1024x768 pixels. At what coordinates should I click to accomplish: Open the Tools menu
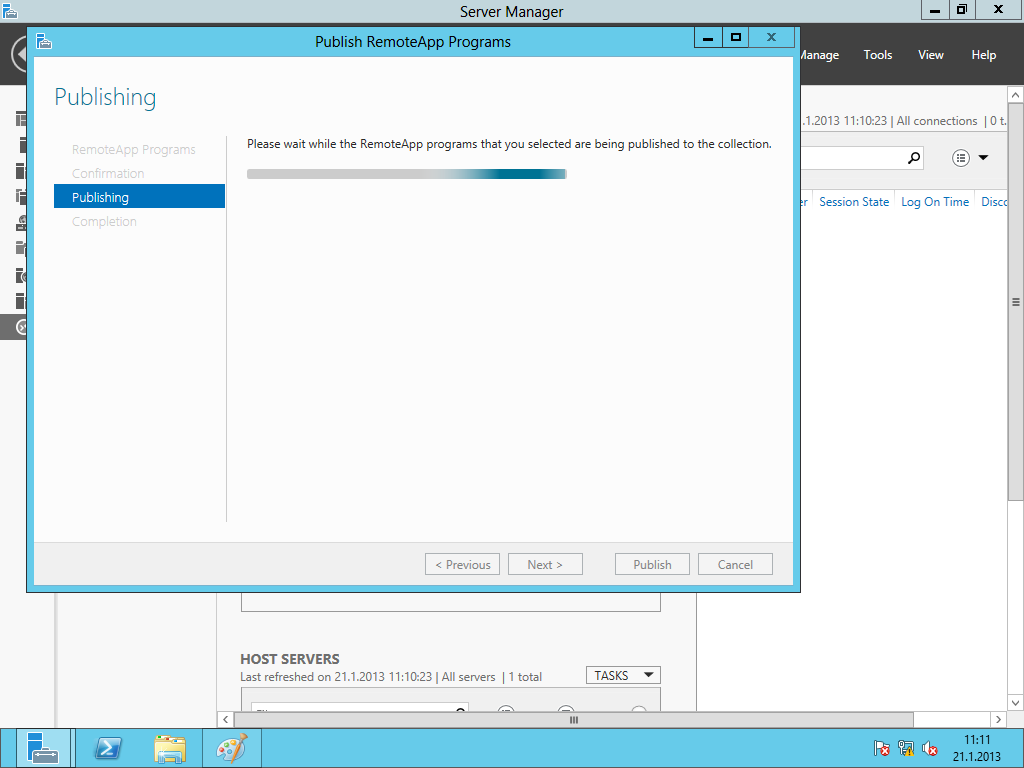[877, 55]
